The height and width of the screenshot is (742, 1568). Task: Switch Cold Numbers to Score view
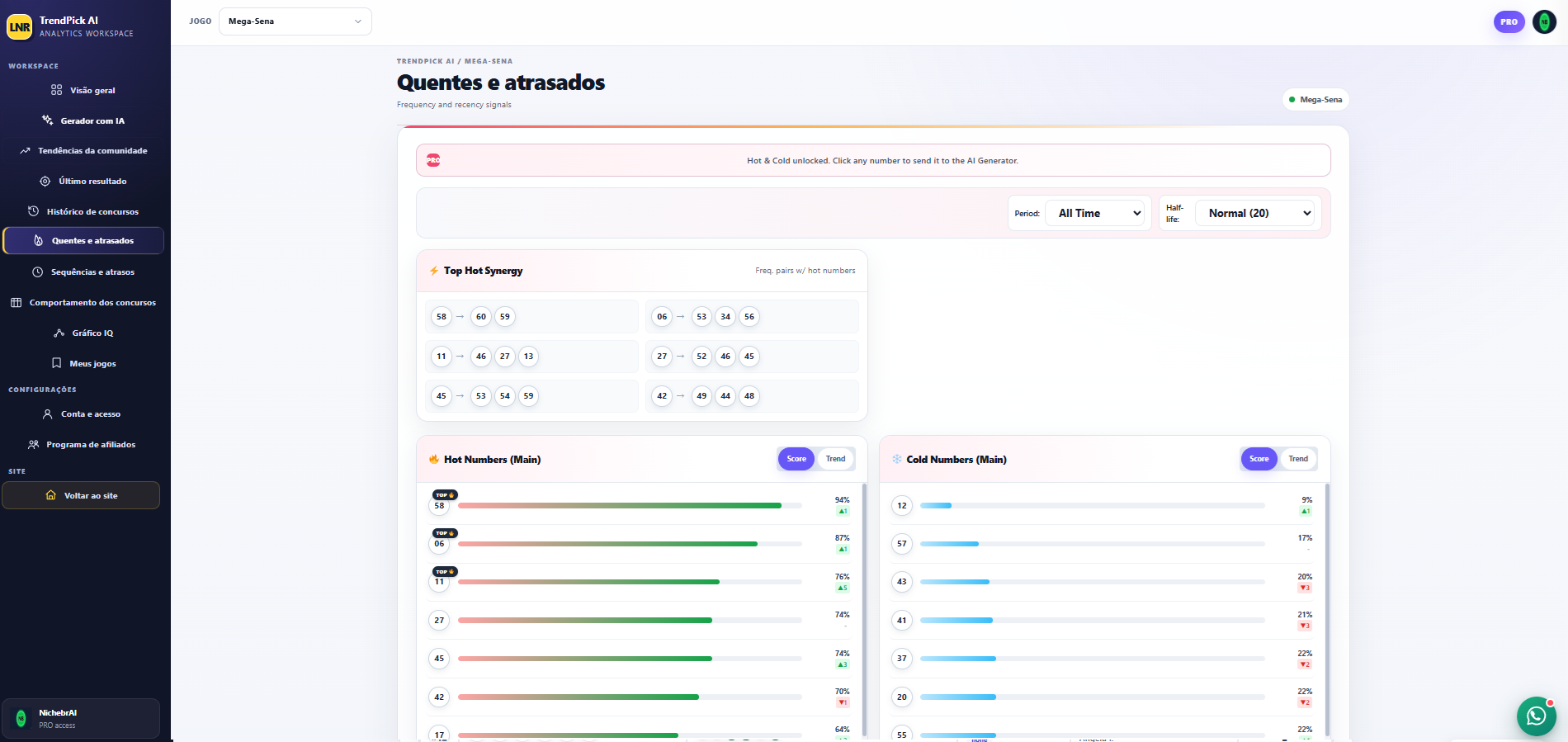click(1259, 459)
